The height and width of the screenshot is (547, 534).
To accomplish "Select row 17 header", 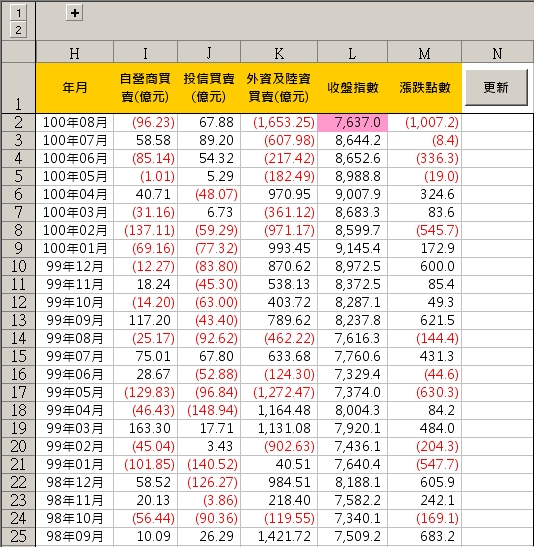I will point(18,392).
